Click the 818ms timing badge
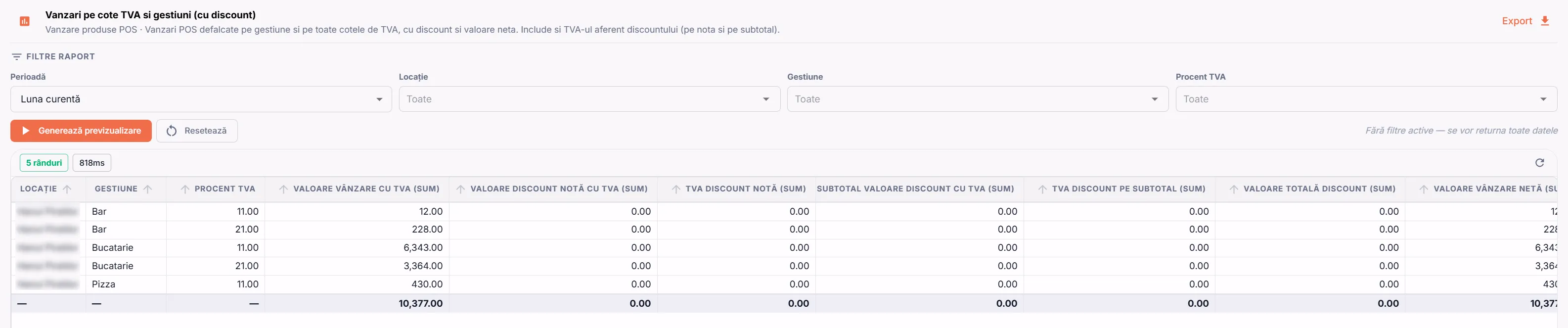Screen dimensions: 1568x328 (92, 163)
